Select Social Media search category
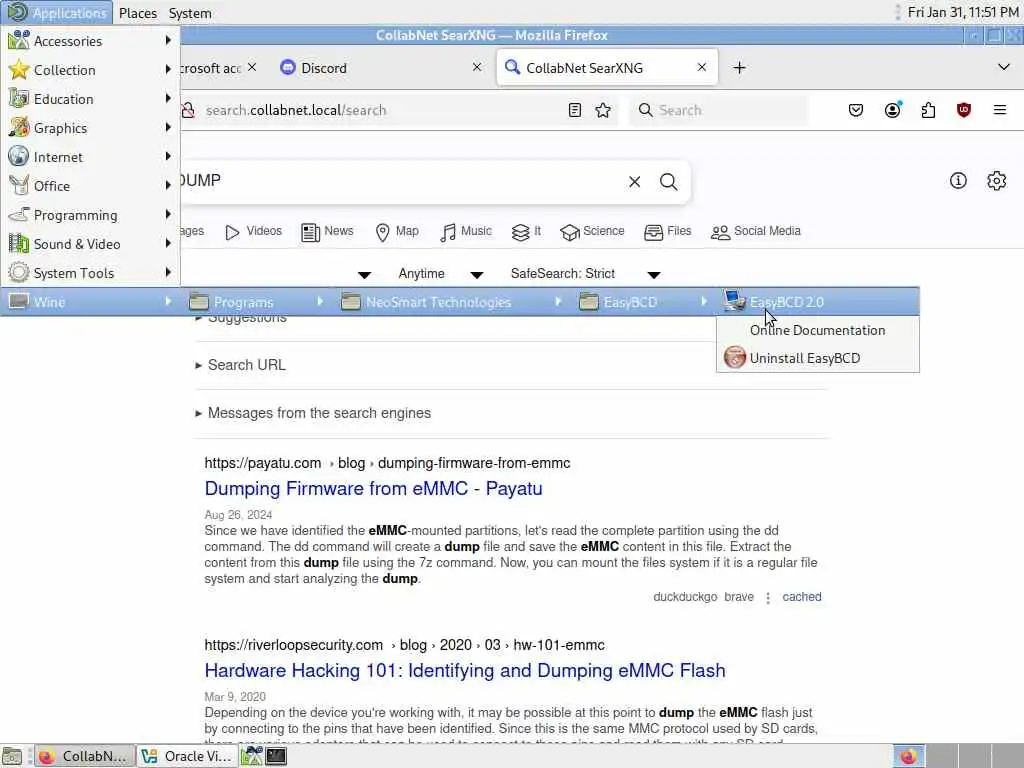 pos(756,232)
